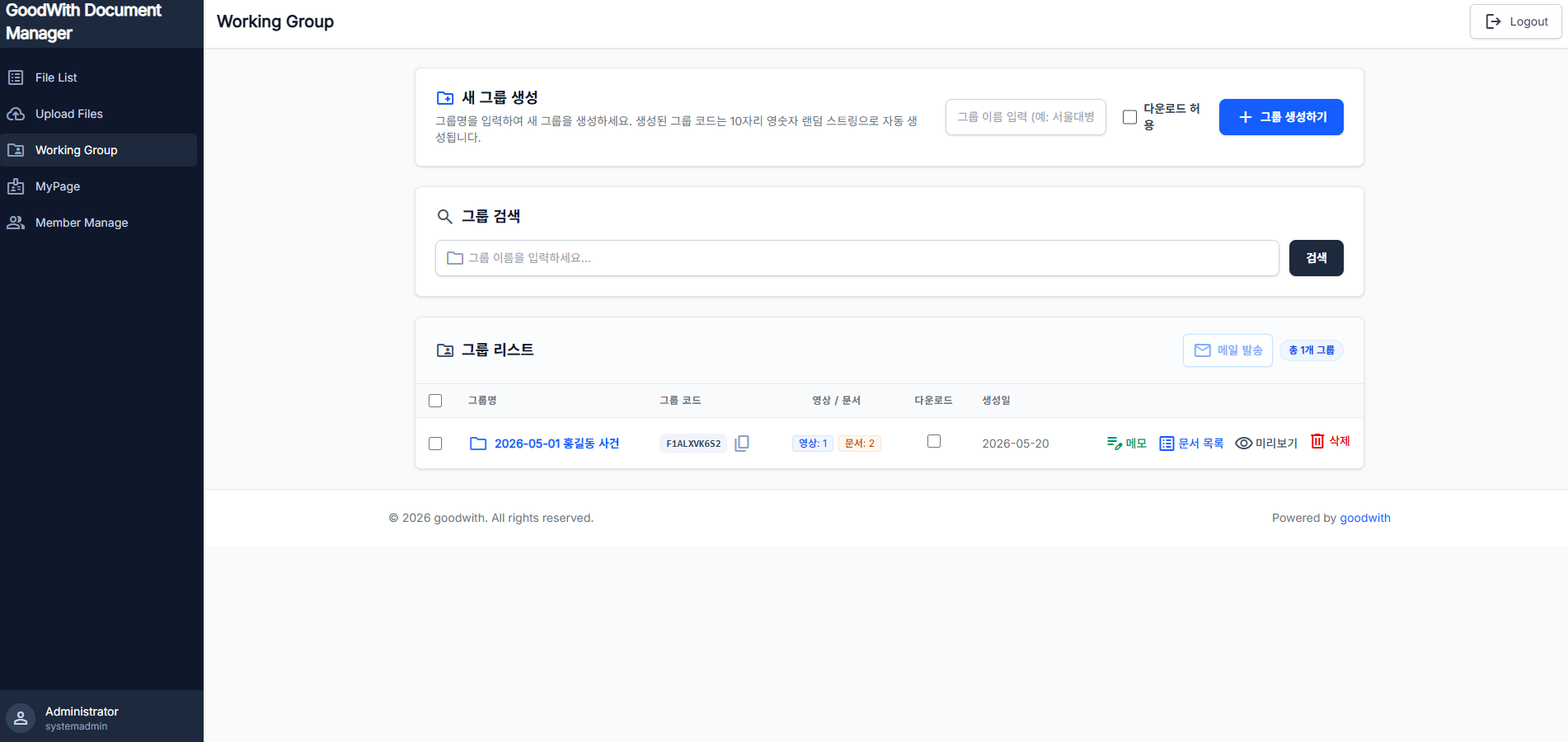The width and height of the screenshot is (1568, 742).
Task: Click the Member Manage people icon
Action: click(16, 223)
